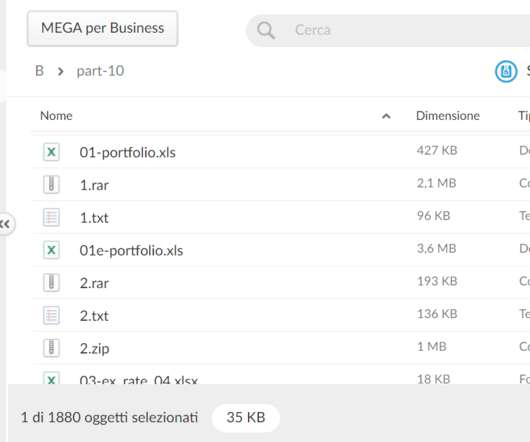Click the text file icon for 1.txt

pyautogui.click(x=51, y=217)
